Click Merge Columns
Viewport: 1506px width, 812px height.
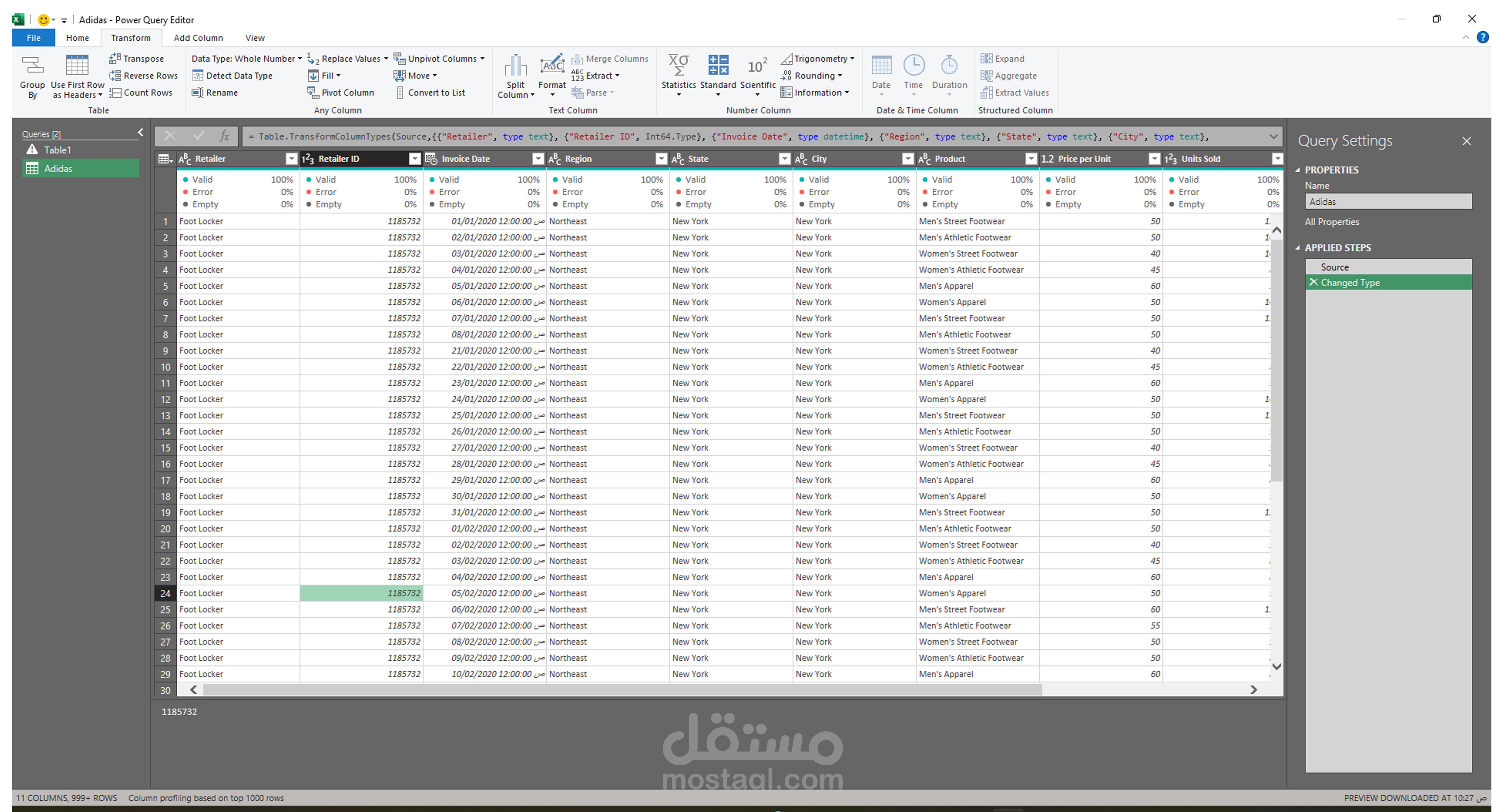610,59
